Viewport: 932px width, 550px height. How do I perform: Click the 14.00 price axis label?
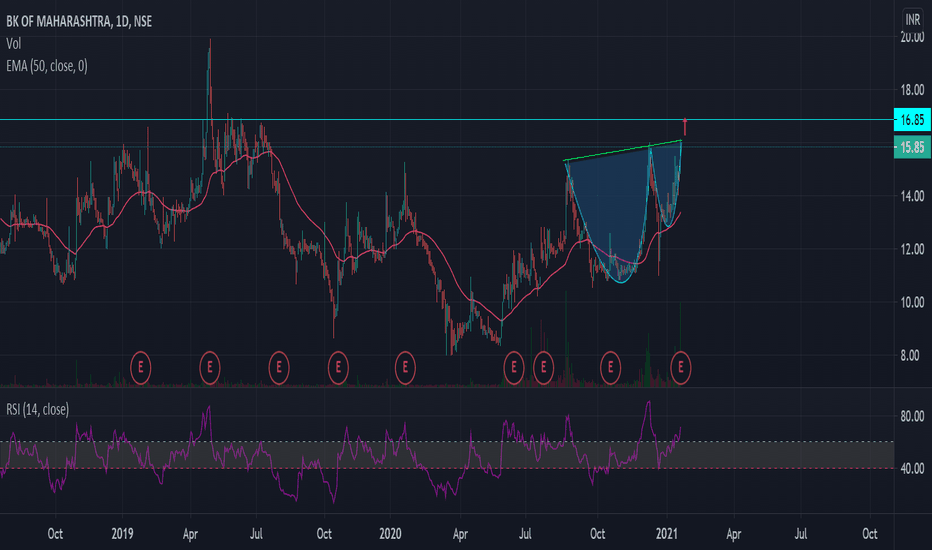point(912,196)
